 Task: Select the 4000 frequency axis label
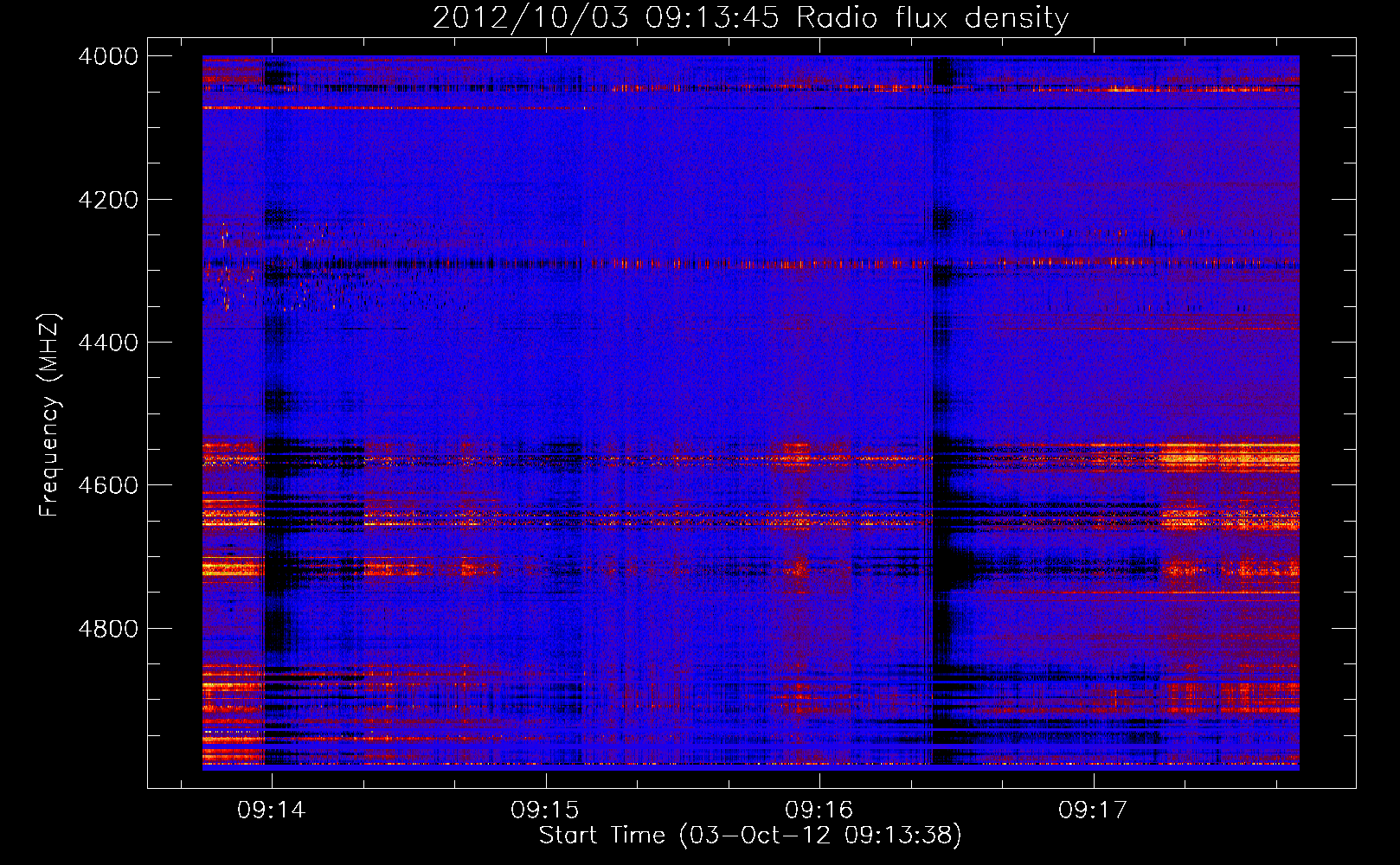click(108, 56)
